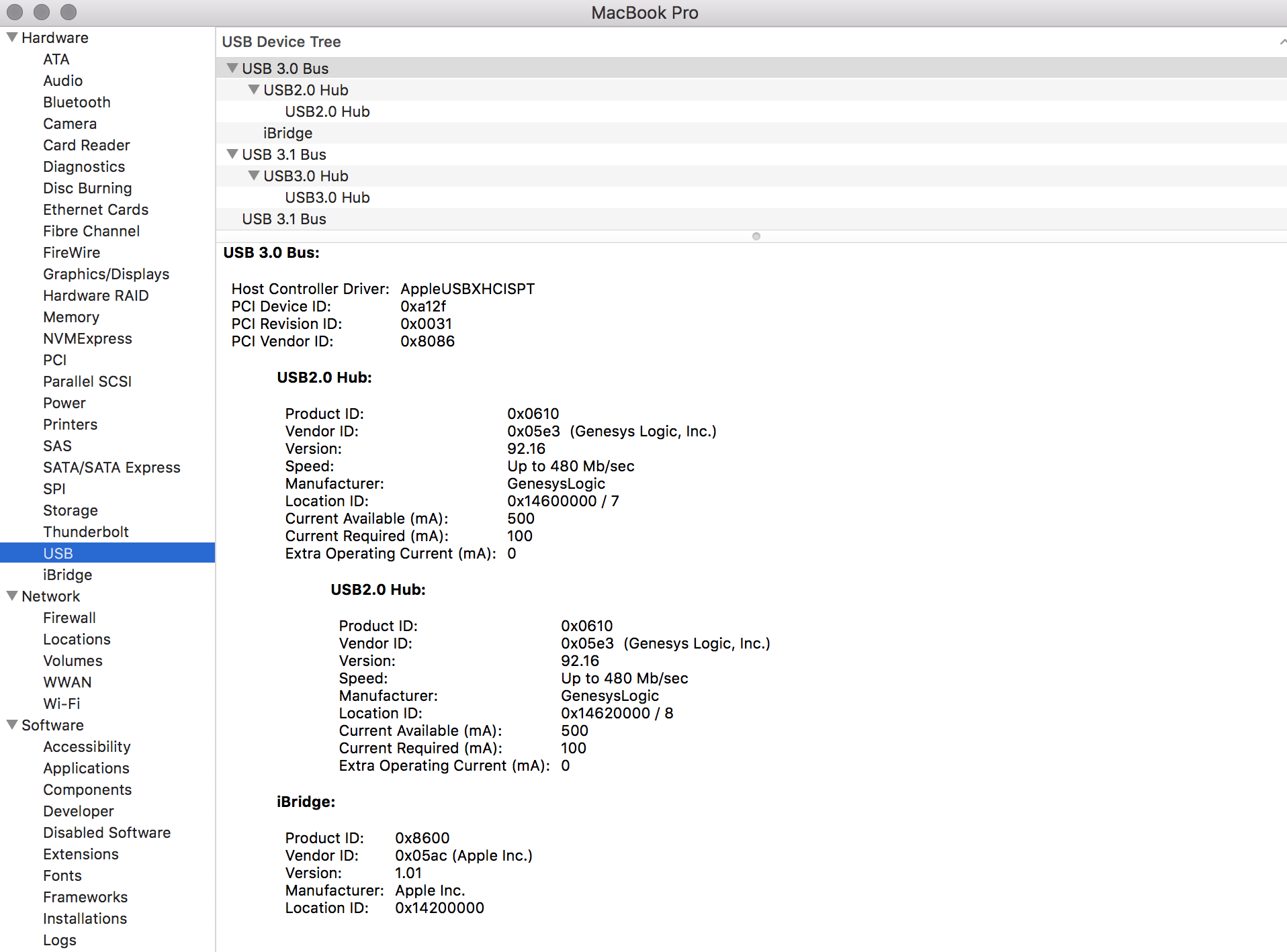Open Extensions list
The height and width of the screenshot is (952, 1287).
81,854
